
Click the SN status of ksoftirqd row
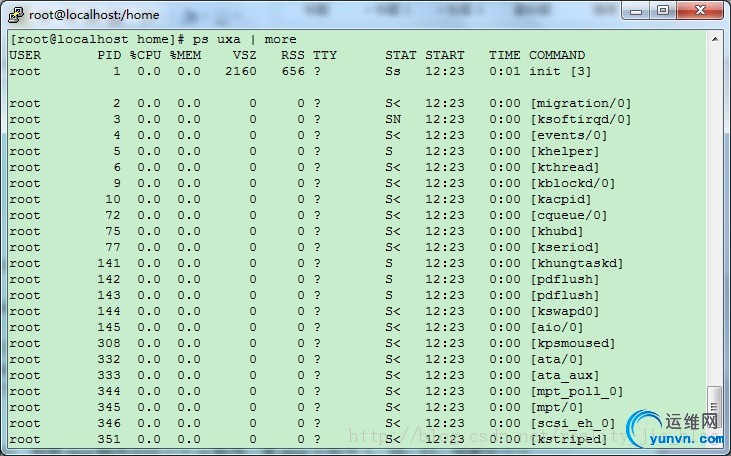click(393, 119)
